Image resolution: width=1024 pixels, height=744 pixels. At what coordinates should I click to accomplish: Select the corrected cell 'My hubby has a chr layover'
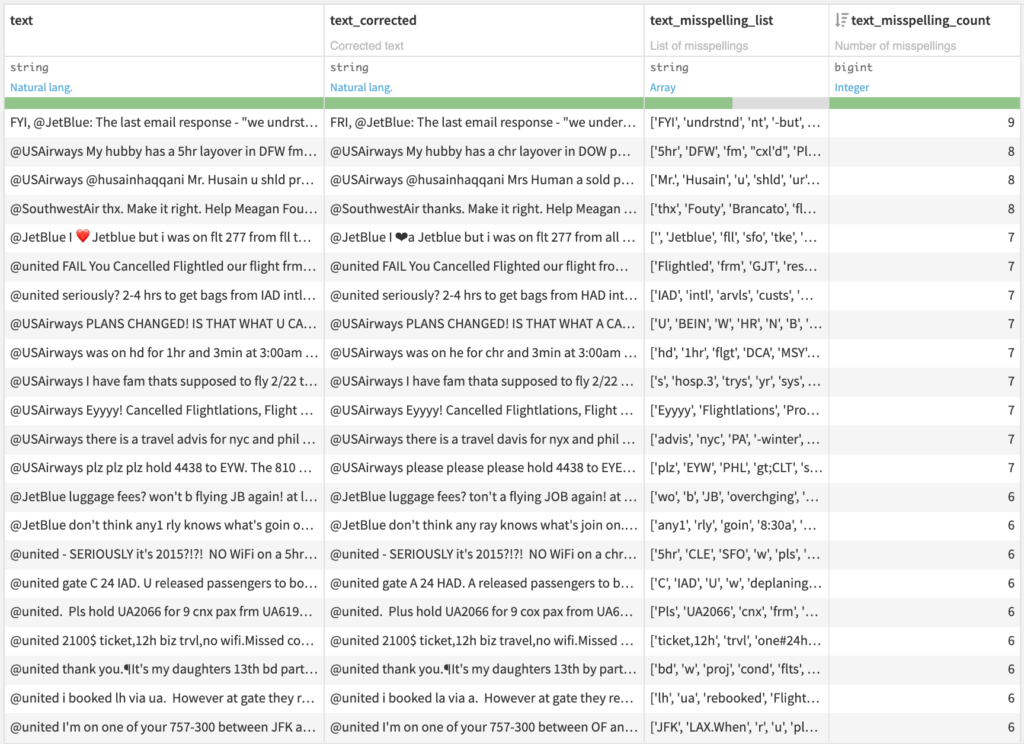tap(484, 152)
